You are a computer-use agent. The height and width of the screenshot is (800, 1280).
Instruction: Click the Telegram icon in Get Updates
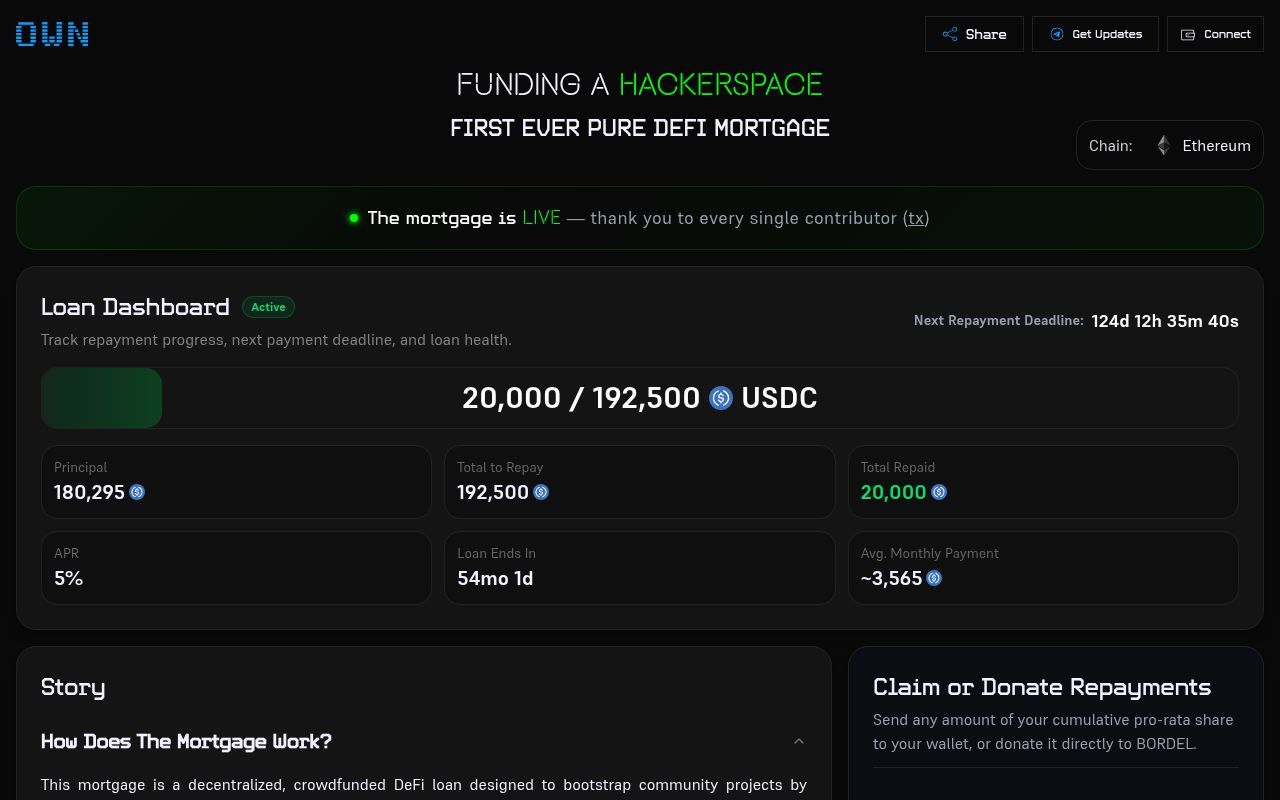pos(1056,34)
